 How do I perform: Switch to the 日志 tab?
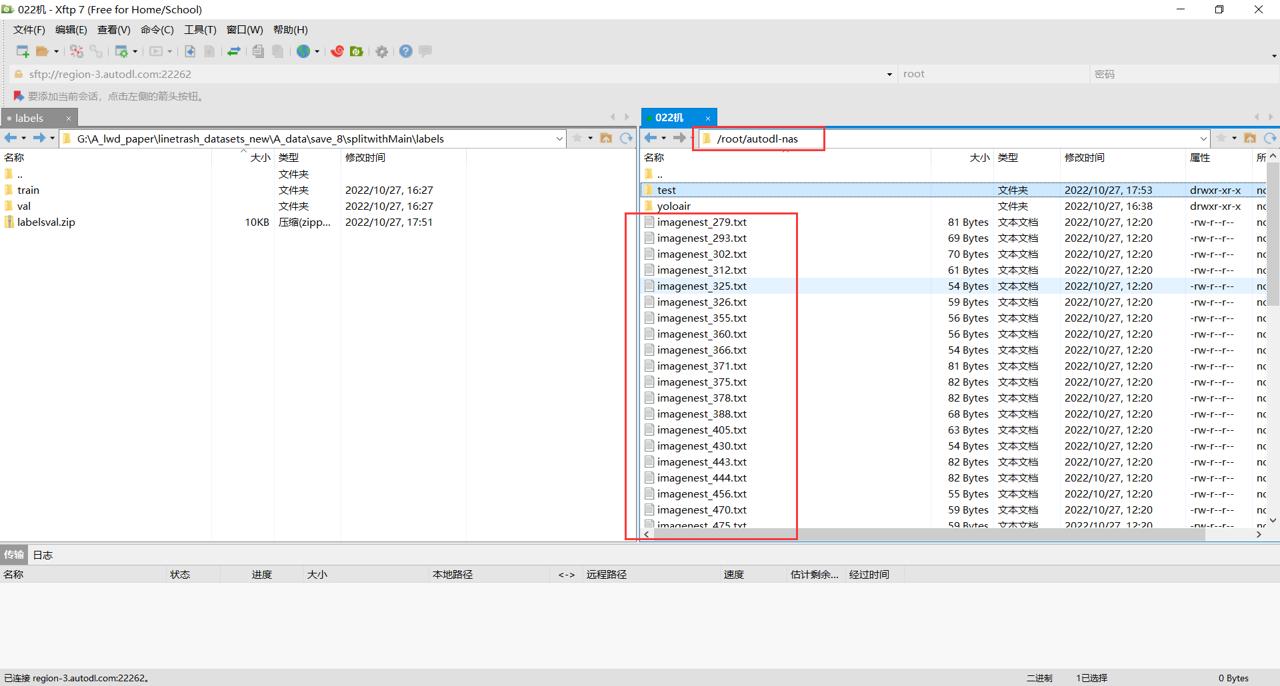[x=43, y=554]
